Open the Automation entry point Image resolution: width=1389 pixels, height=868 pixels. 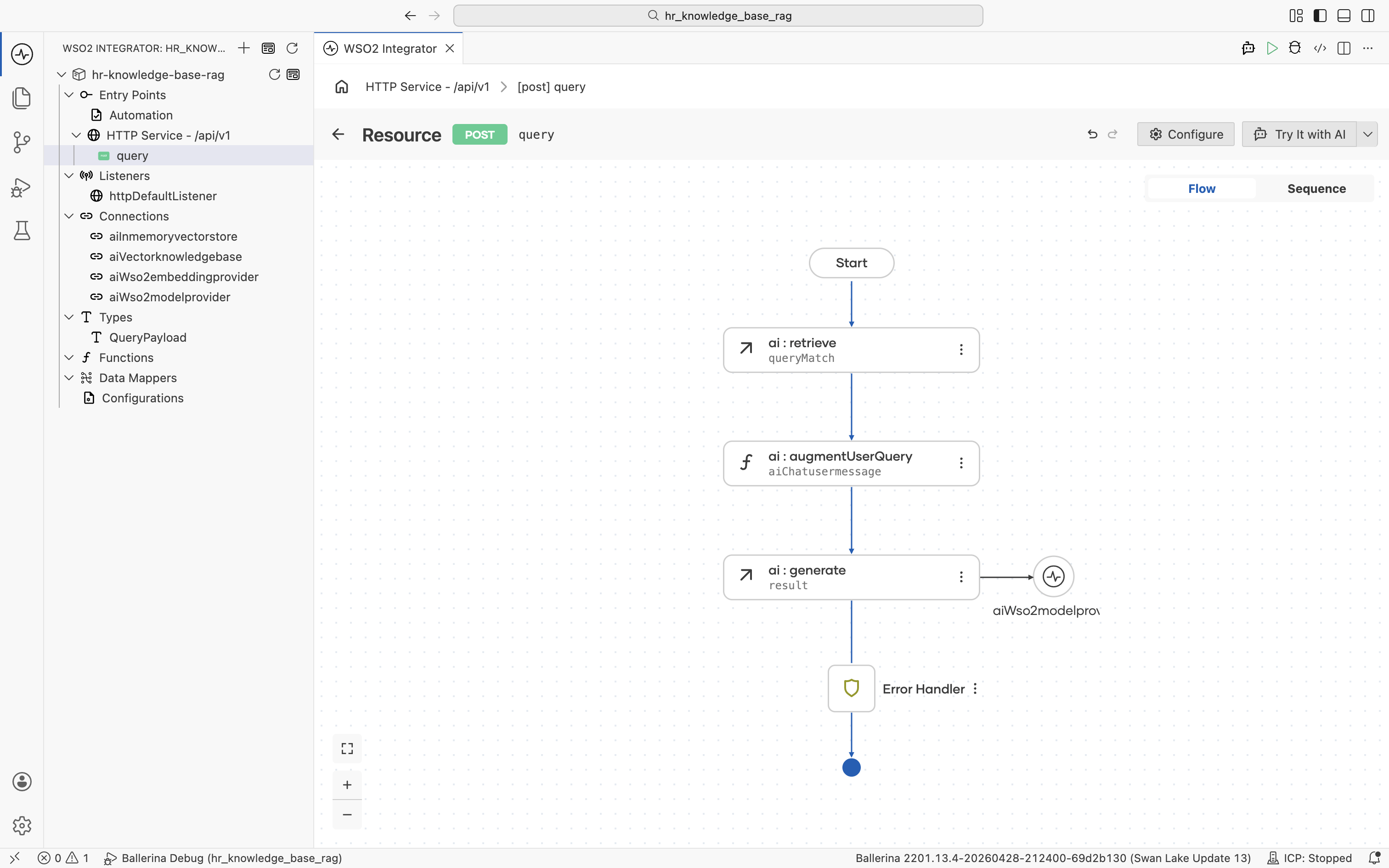179,115
